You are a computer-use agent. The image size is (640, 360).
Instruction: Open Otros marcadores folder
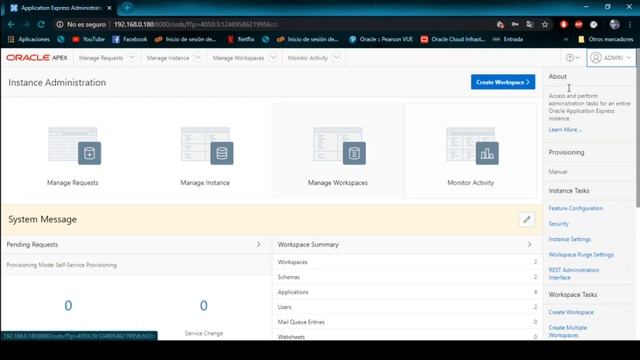606,39
